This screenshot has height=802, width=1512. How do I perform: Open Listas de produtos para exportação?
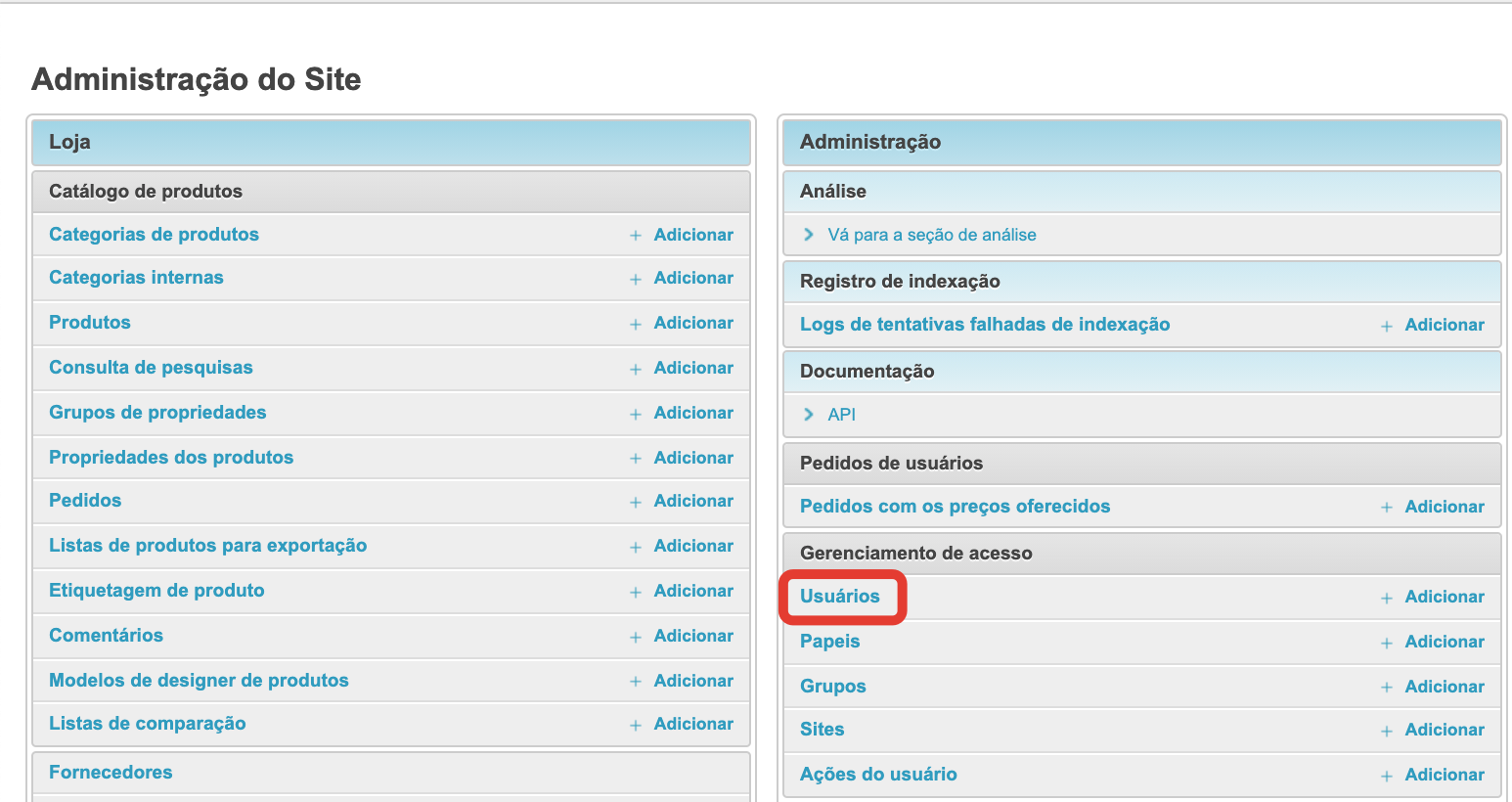click(x=207, y=546)
